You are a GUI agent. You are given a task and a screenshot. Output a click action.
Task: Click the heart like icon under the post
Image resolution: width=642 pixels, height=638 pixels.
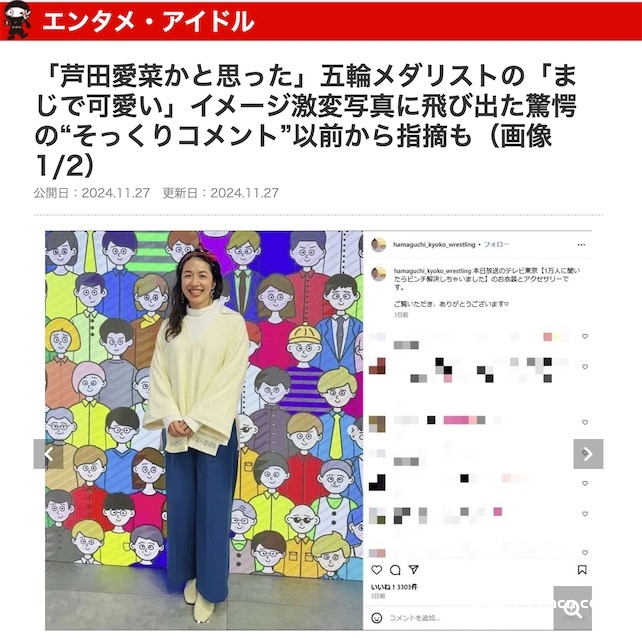tap(377, 570)
